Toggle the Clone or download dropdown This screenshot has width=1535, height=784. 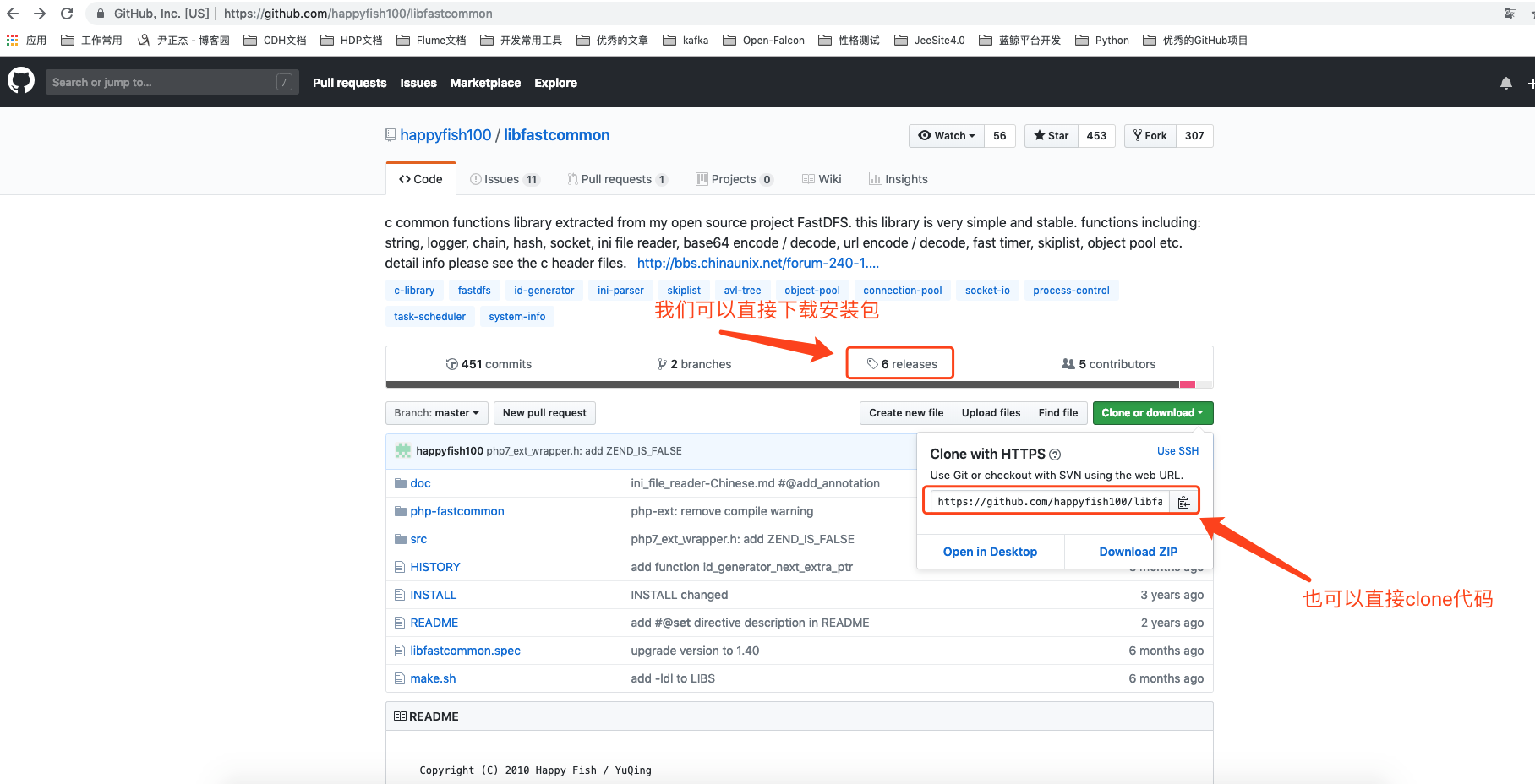1152,413
